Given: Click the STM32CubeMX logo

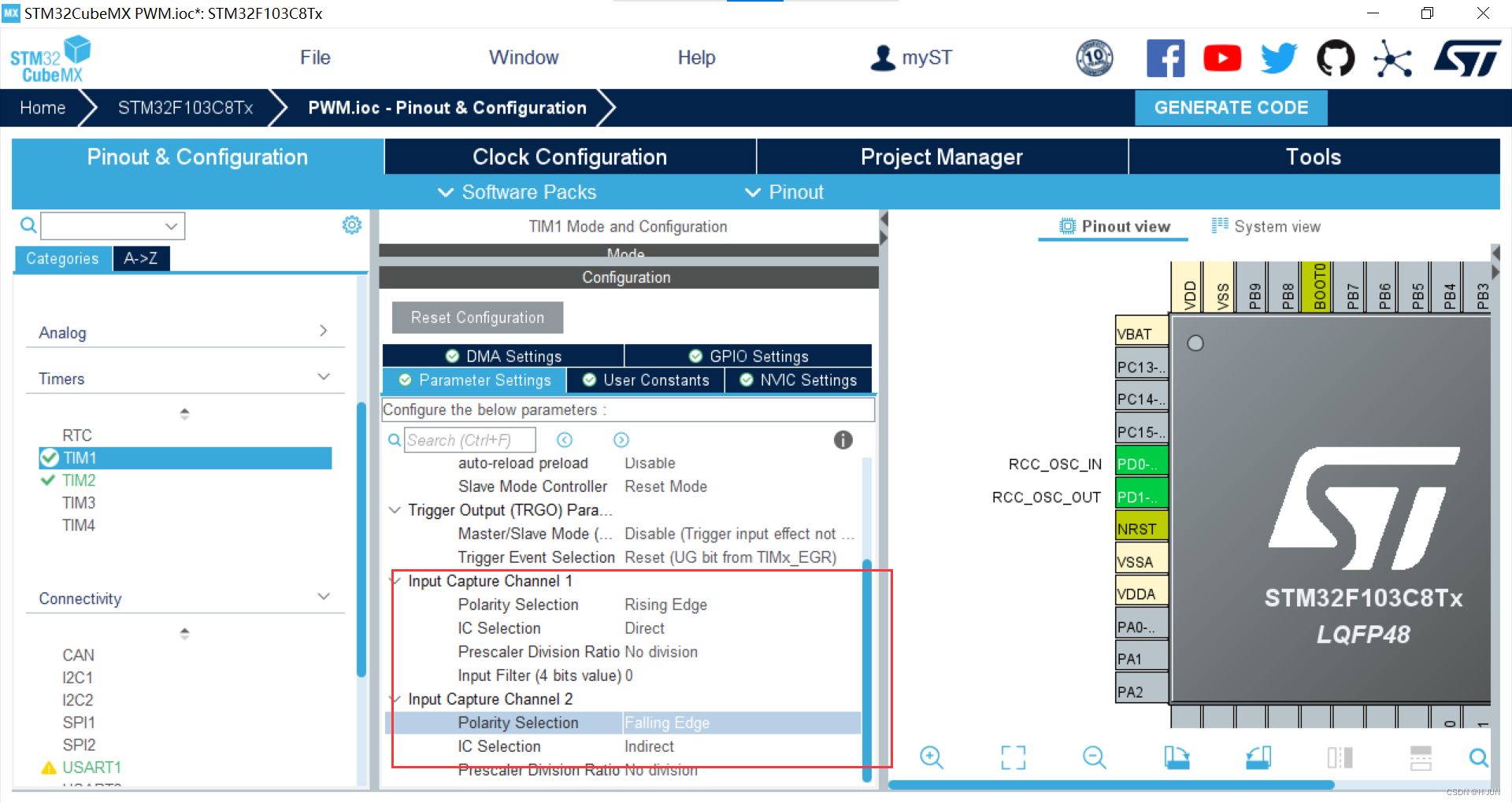Looking at the screenshot, I should [x=50, y=59].
